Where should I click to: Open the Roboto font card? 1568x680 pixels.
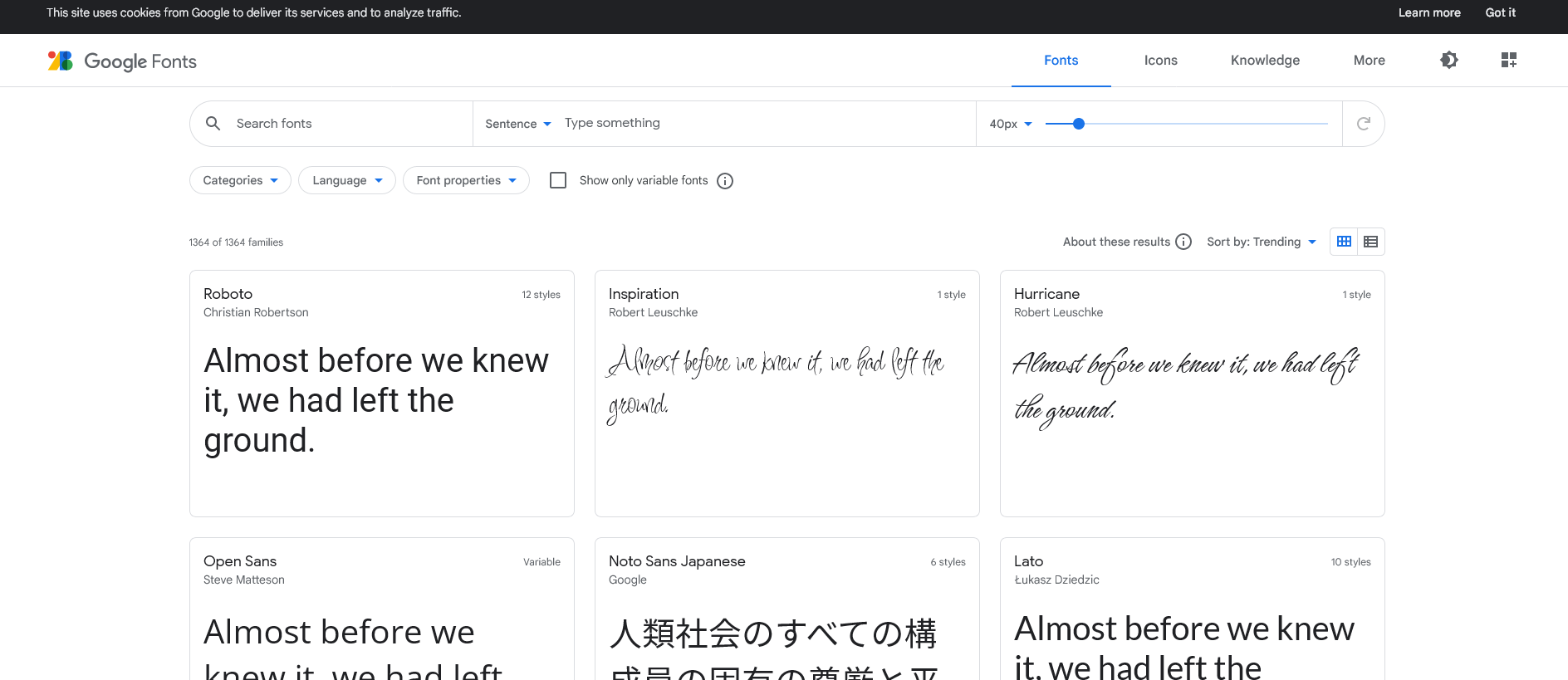point(382,394)
